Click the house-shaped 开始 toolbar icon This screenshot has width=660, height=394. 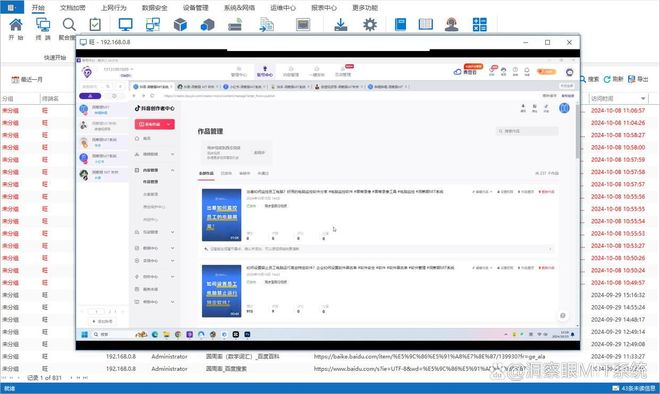pyautogui.click(x=16, y=25)
